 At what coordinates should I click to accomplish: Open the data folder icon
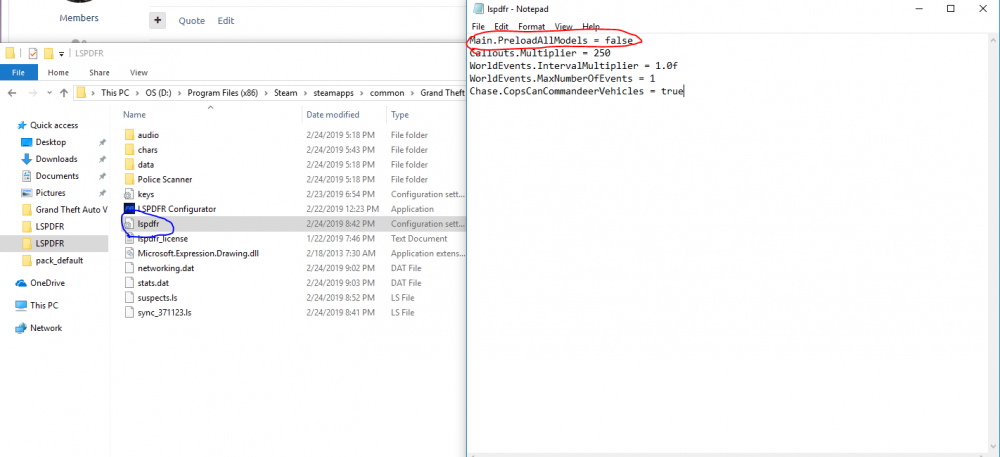coord(129,164)
